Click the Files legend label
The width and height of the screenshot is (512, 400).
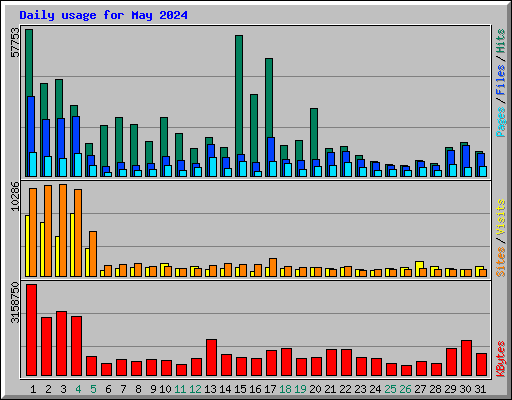pos(501,79)
